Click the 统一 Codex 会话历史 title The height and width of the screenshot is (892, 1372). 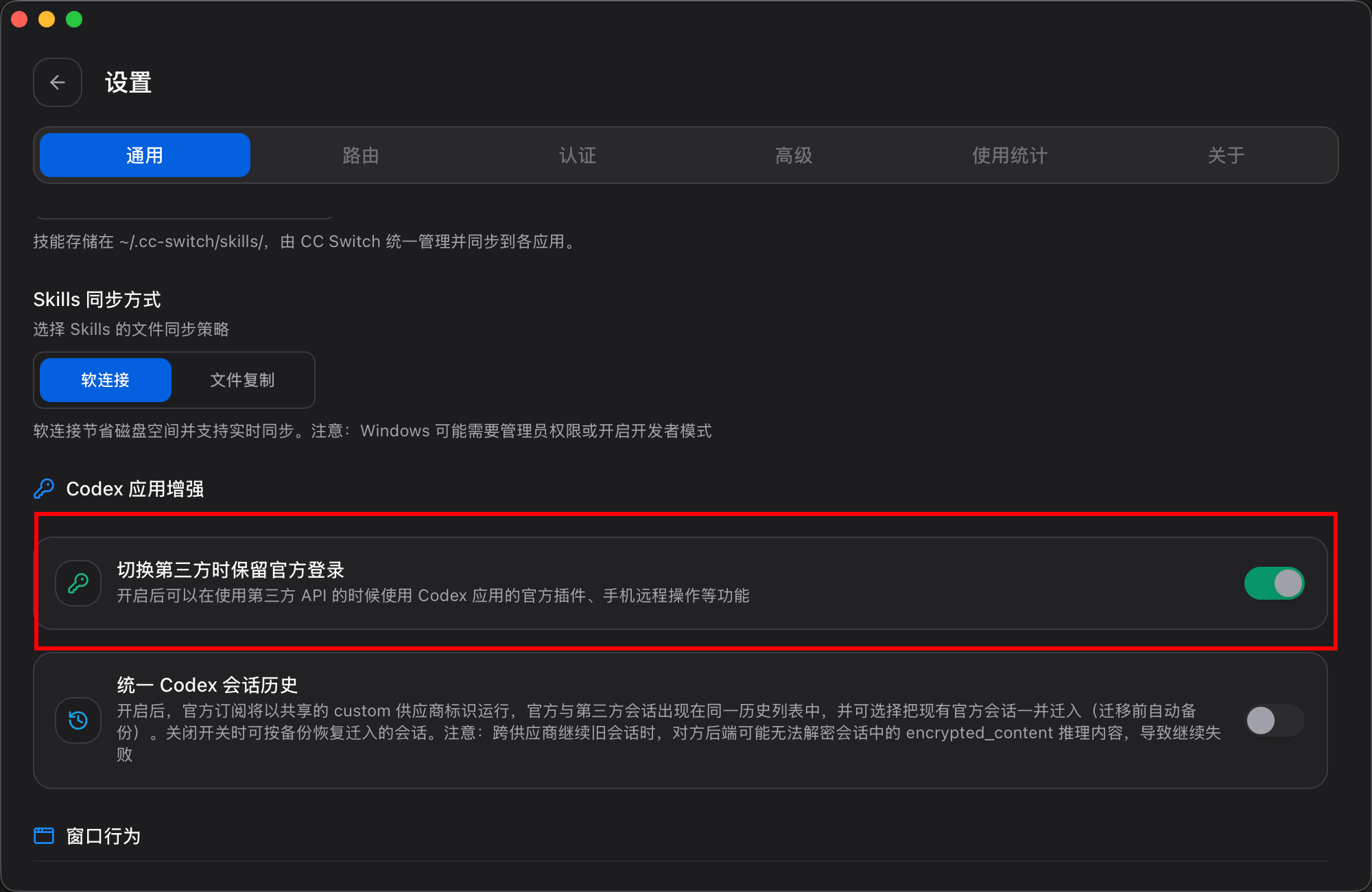click(207, 685)
